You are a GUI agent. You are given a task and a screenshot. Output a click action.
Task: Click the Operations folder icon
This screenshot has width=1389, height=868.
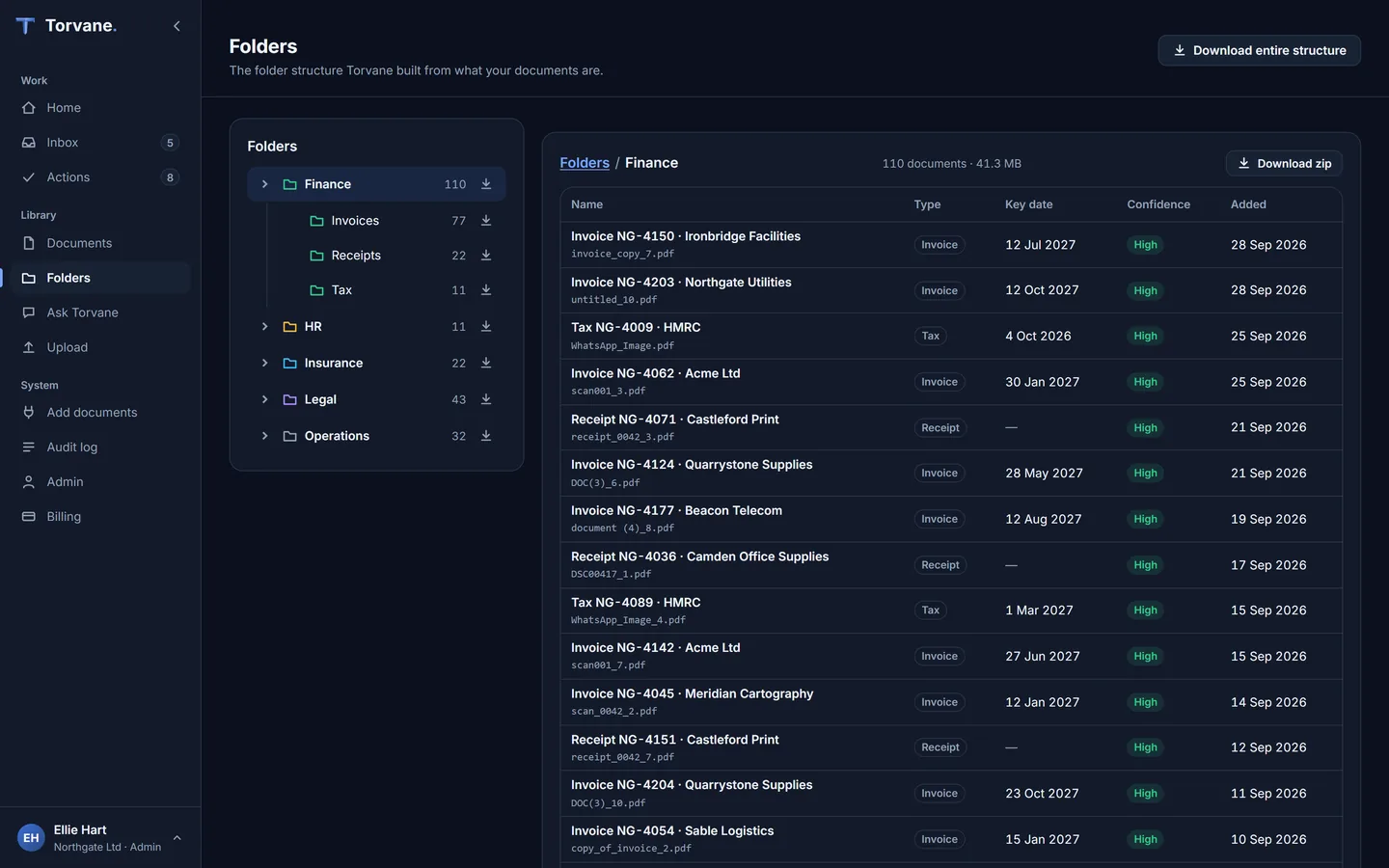289,436
